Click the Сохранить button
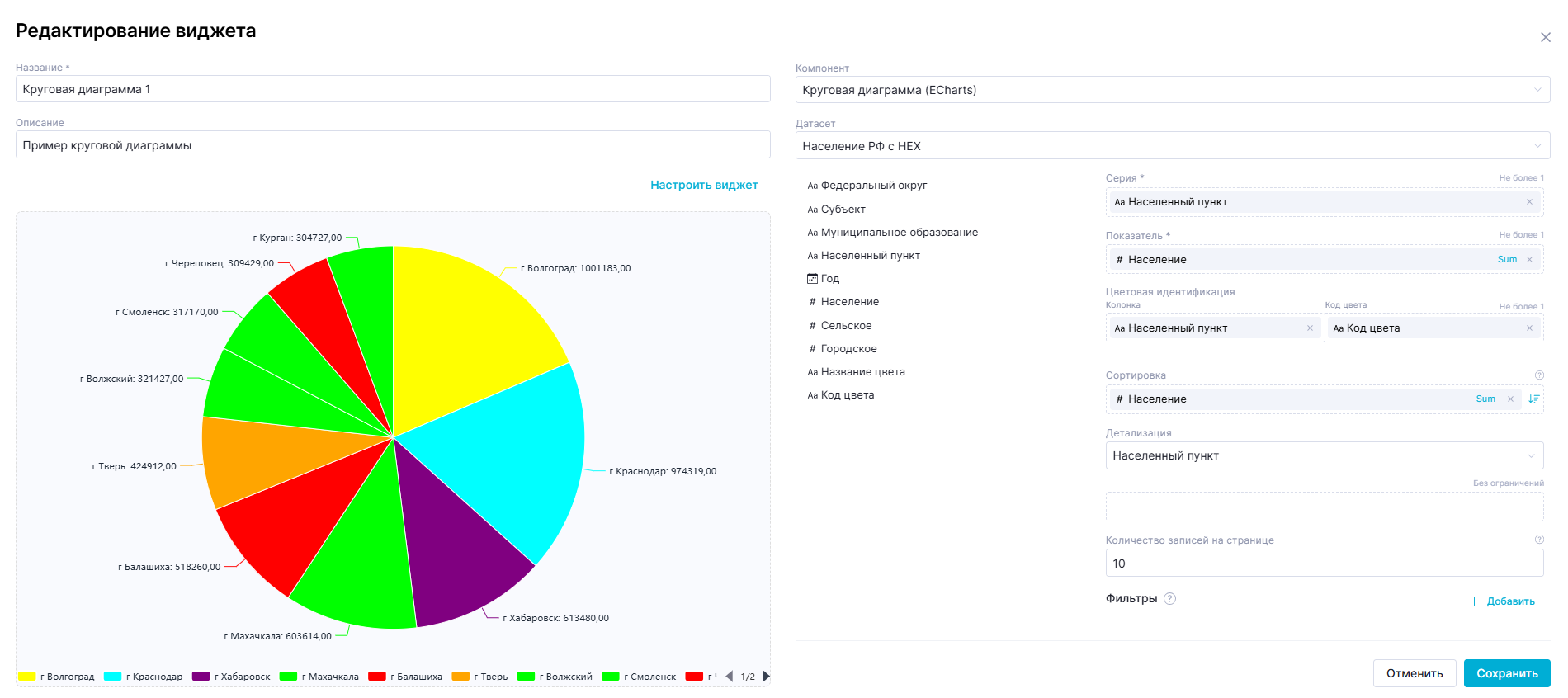Viewport: 1568px width, 698px height. [x=1506, y=673]
